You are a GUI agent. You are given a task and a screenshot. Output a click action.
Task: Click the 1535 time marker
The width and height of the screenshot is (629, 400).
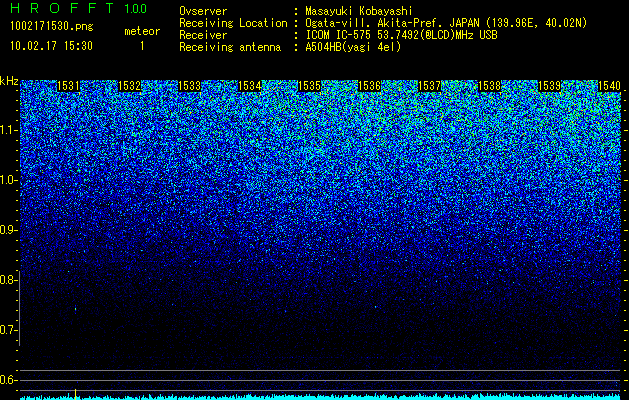310,86
